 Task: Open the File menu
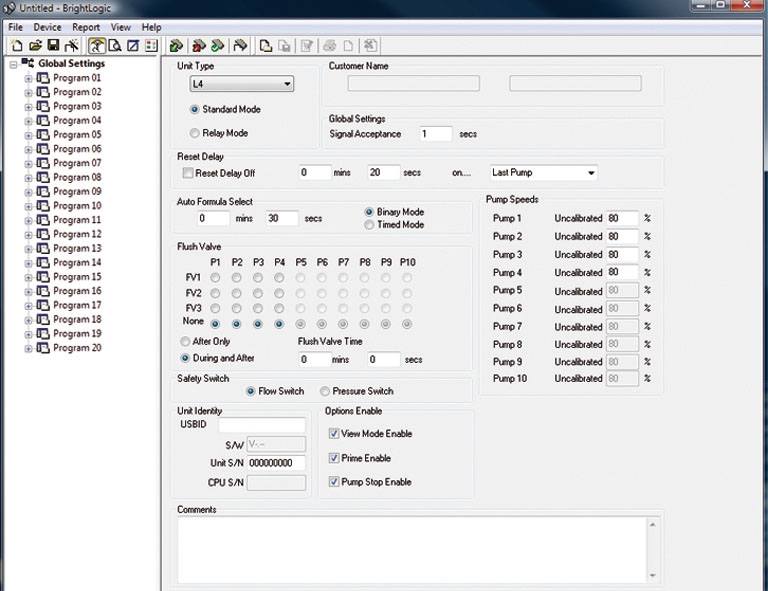pos(16,27)
